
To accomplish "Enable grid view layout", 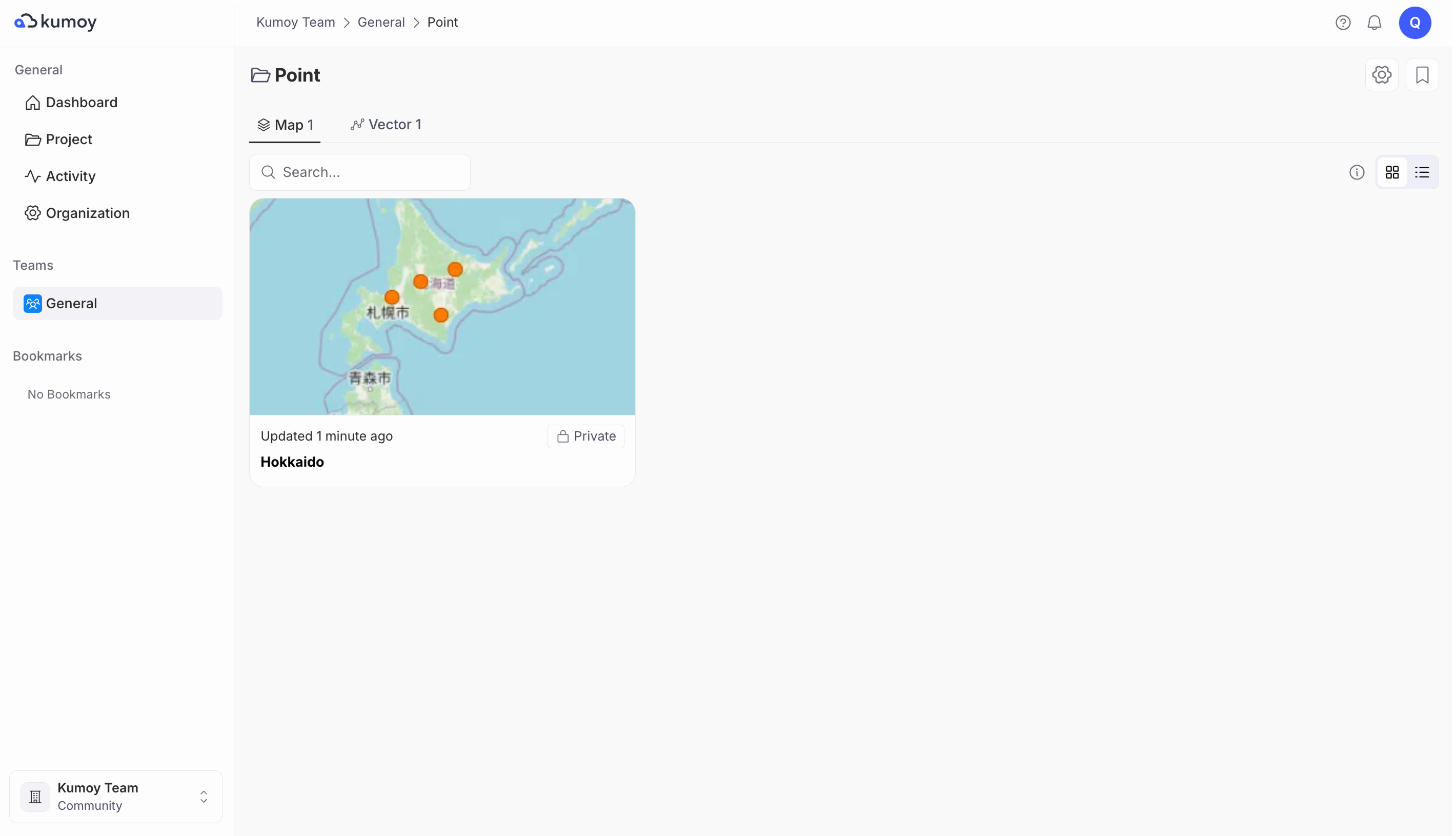I will point(1393,172).
